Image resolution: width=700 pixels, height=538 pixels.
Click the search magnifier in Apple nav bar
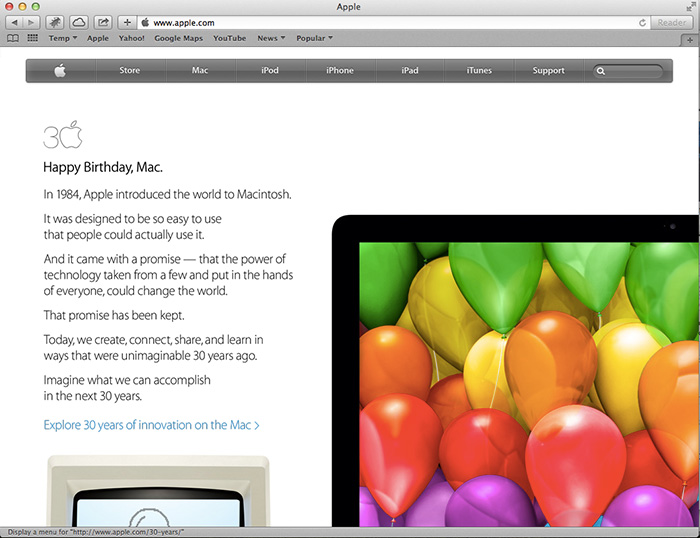coord(601,71)
